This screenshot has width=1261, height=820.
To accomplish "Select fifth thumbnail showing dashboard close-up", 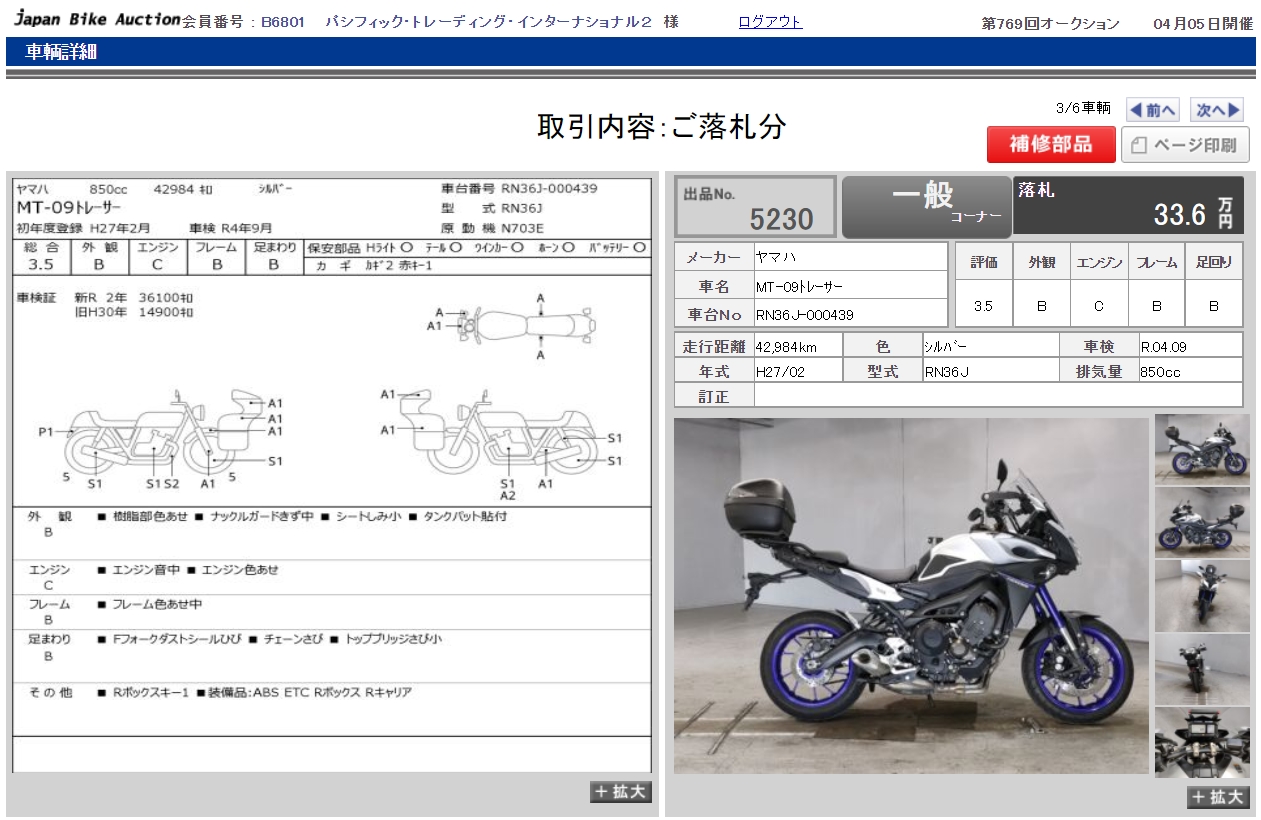I will [1202, 742].
